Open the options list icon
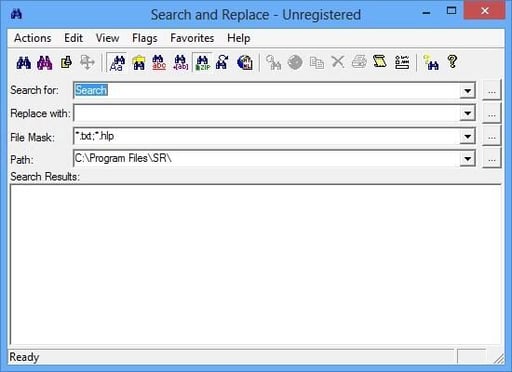The height and width of the screenshot is (372, 512). tap(402, 62)
